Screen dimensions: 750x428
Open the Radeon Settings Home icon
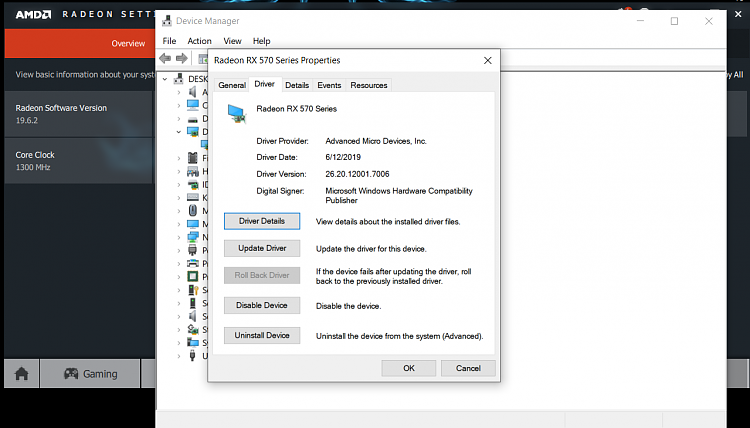pos(22,373)
